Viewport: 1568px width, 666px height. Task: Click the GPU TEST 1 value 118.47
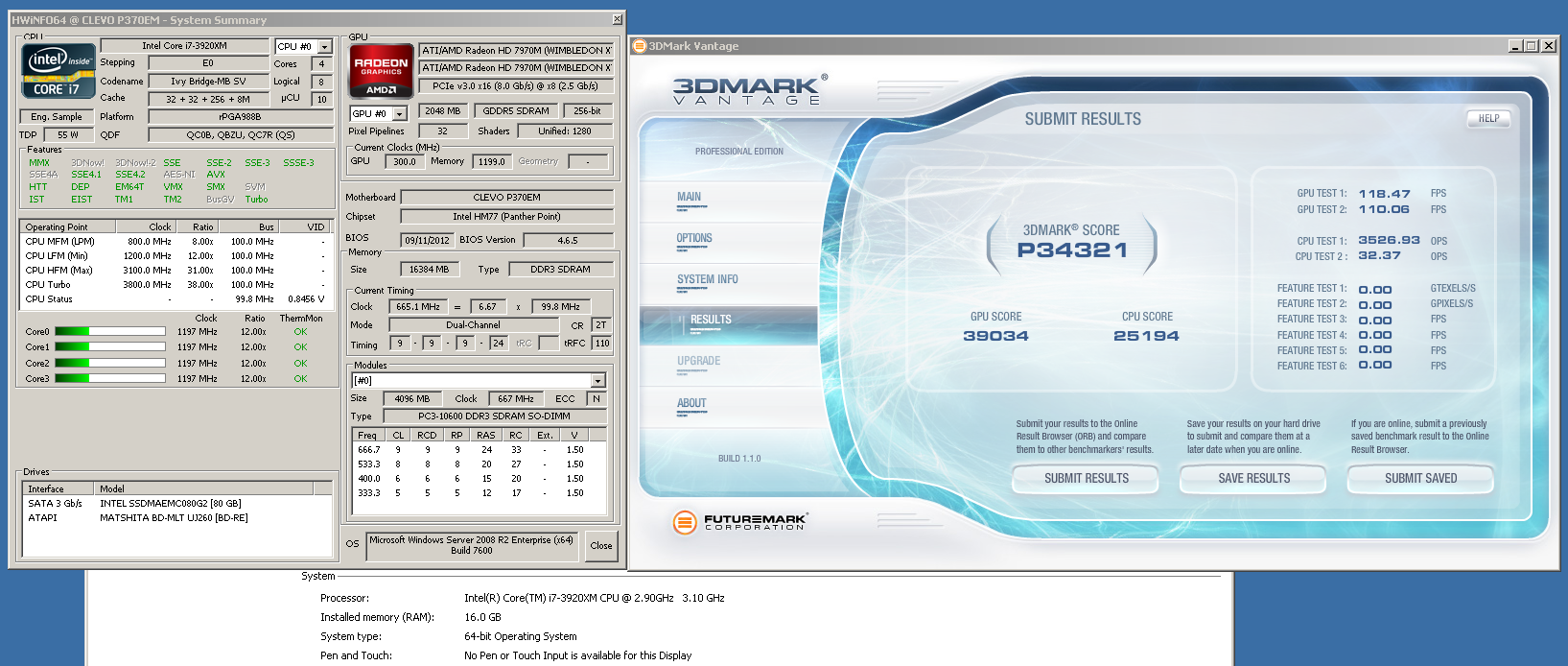(1384, 194)
